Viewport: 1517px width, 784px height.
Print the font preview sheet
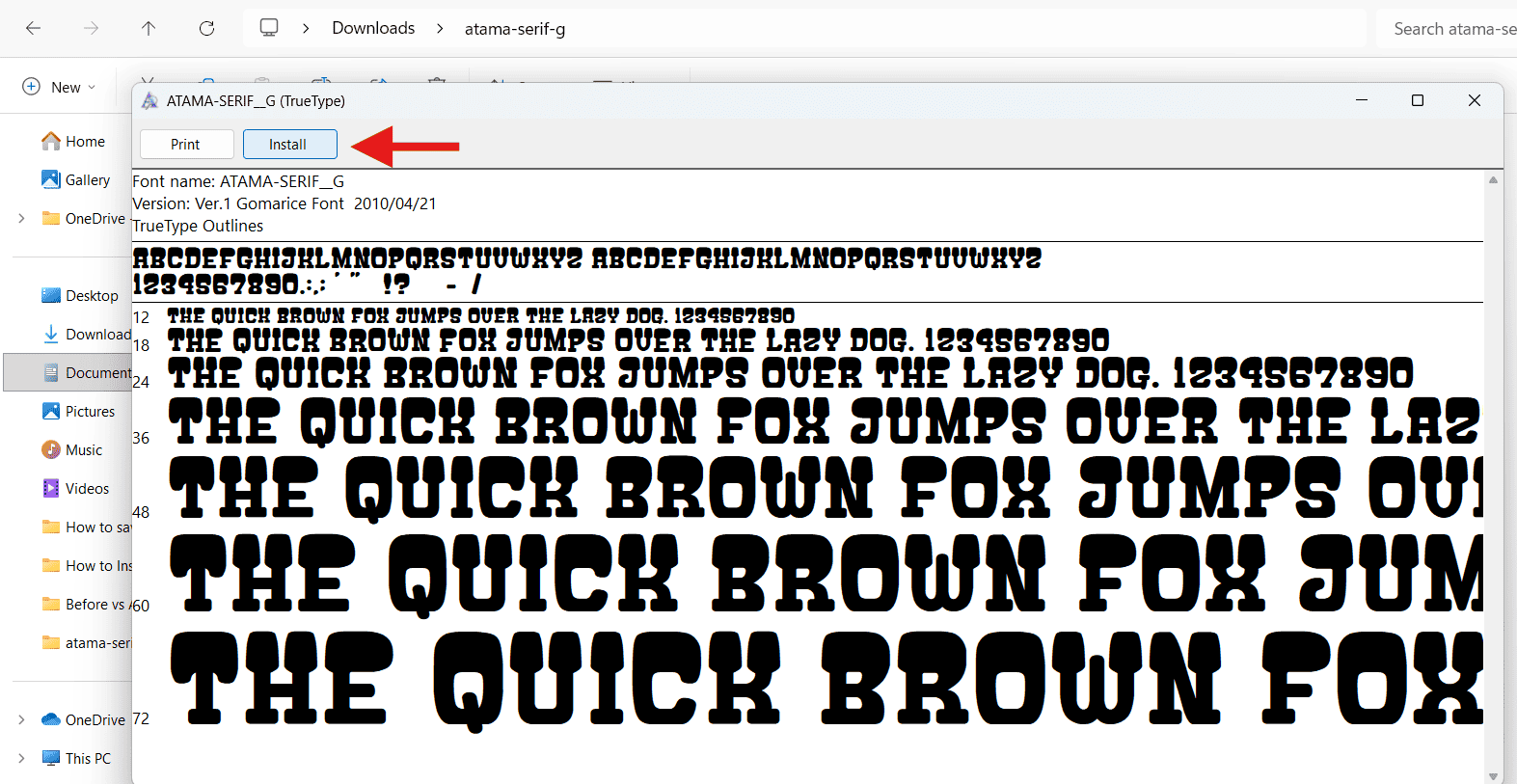coord(186,145)
